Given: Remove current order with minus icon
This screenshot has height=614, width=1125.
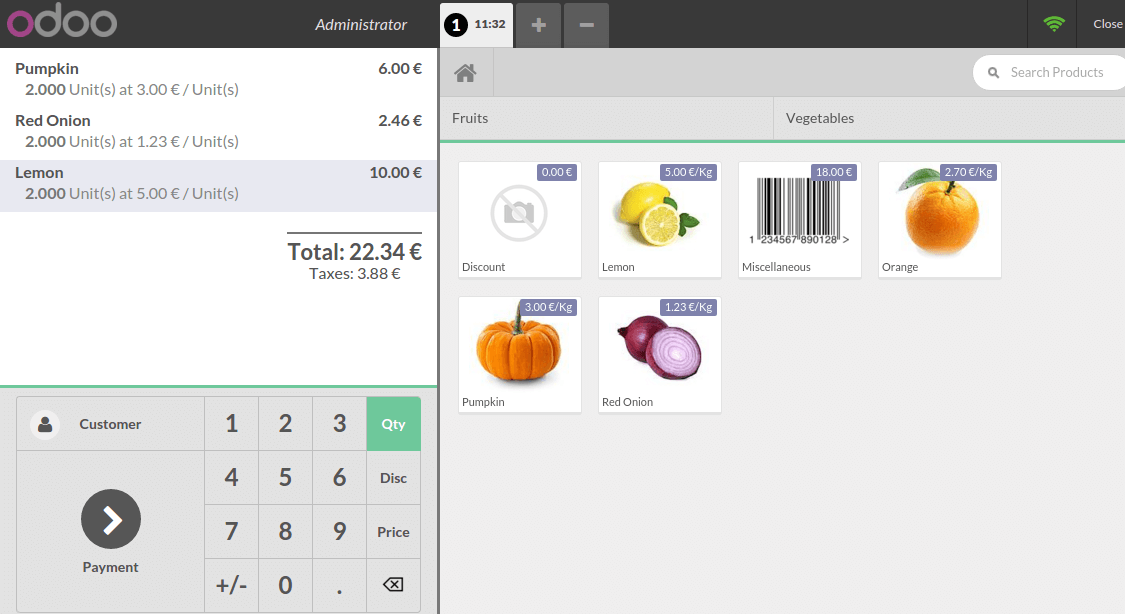Looking at the screenshot, I should click(586, 25).
